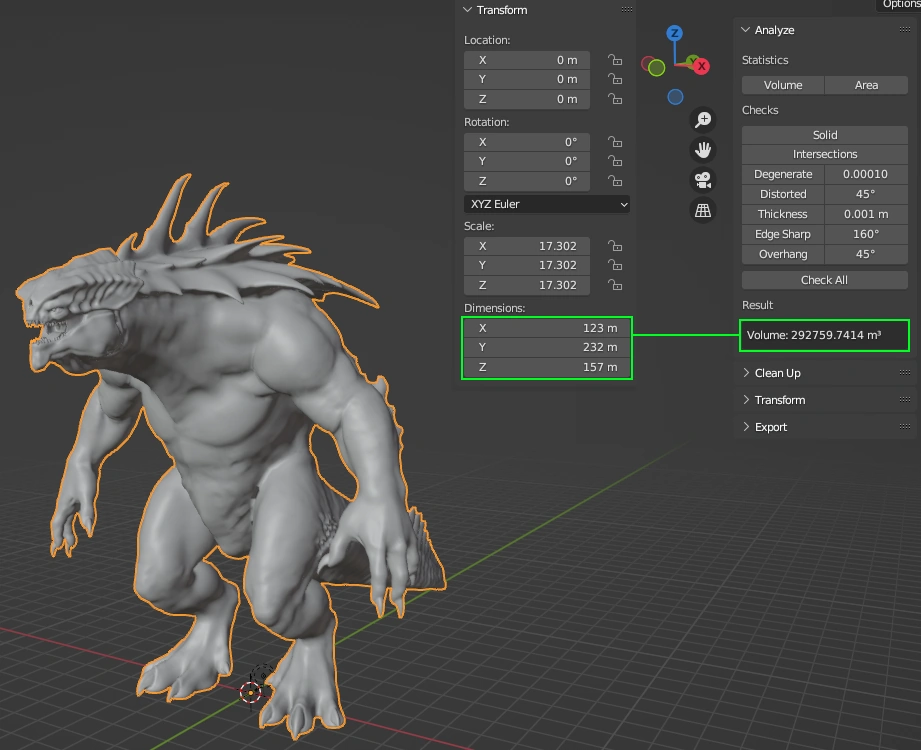Calculate mesh Area statistic
The image size is (921, 750).
click(866, 85)
